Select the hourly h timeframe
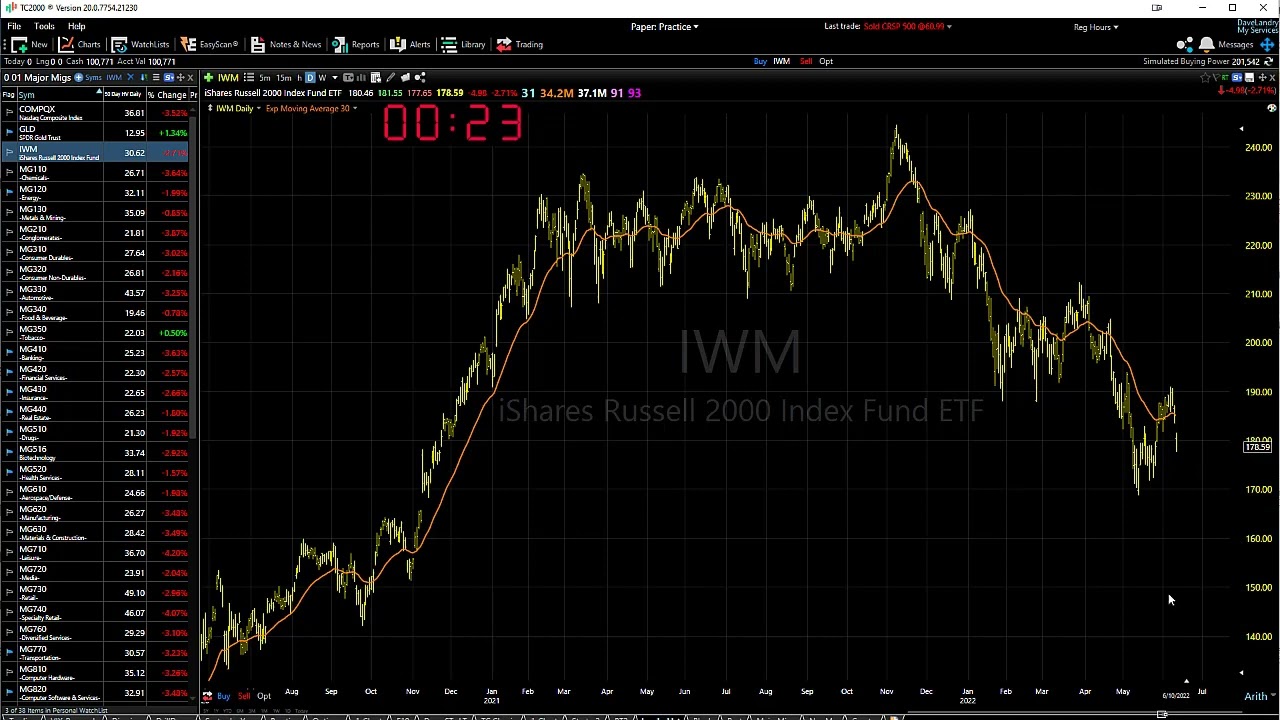The width and height of the screenshot is (1280, 720). (300, 77)
